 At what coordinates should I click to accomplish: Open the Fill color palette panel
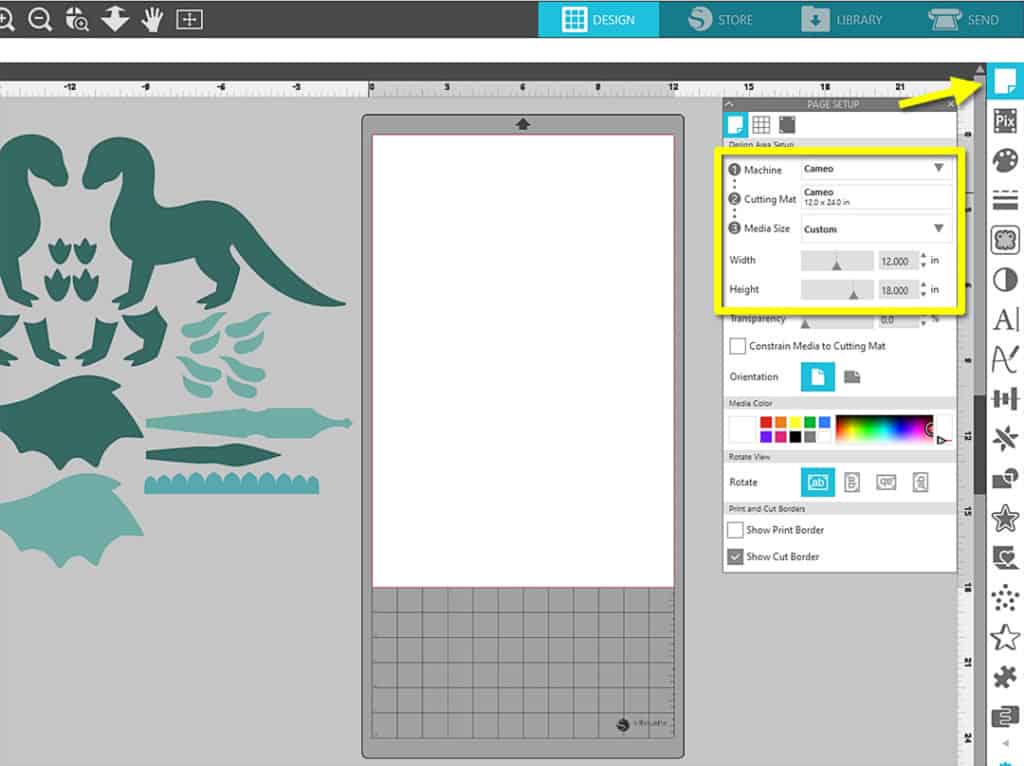tap(1004, 161)
